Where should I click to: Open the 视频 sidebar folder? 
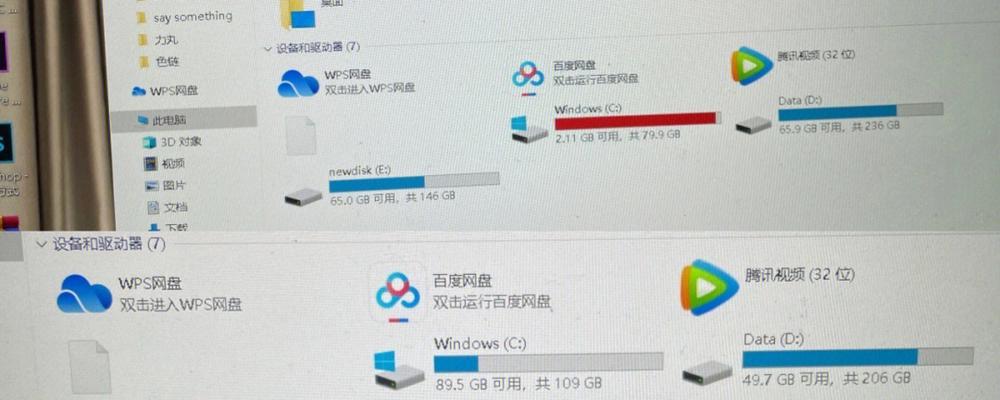pos(165,163)
